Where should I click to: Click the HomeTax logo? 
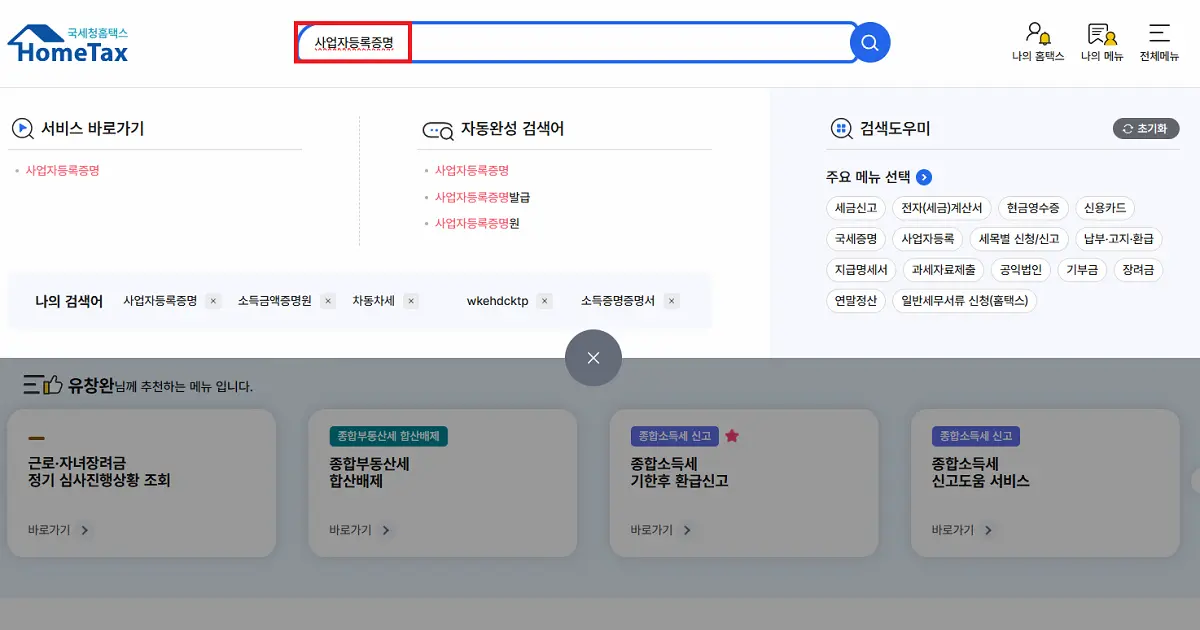tap(68, 44)
